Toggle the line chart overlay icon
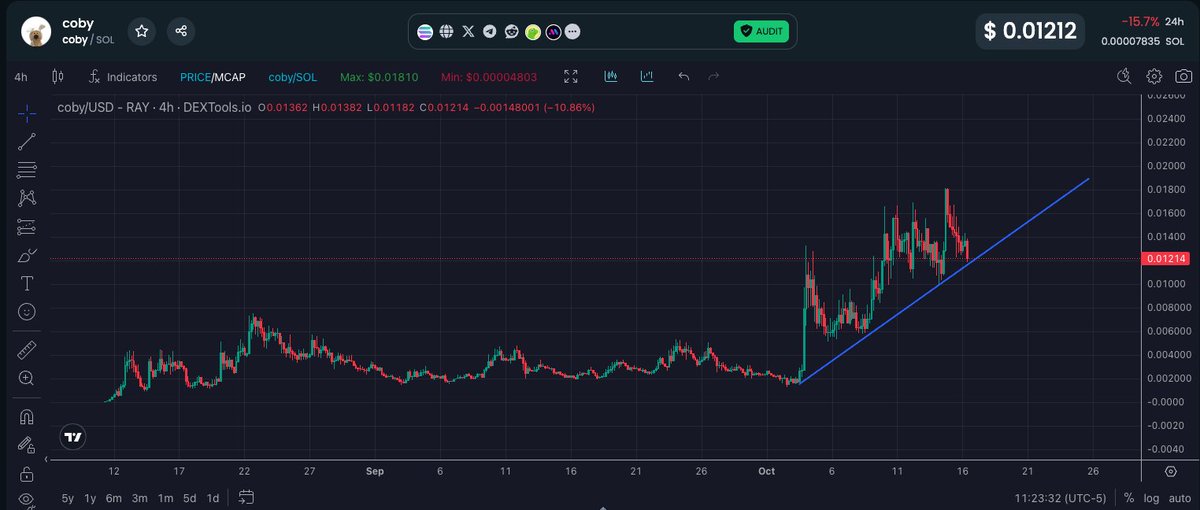Screen dimensions: 1200x510 [647, 76]
